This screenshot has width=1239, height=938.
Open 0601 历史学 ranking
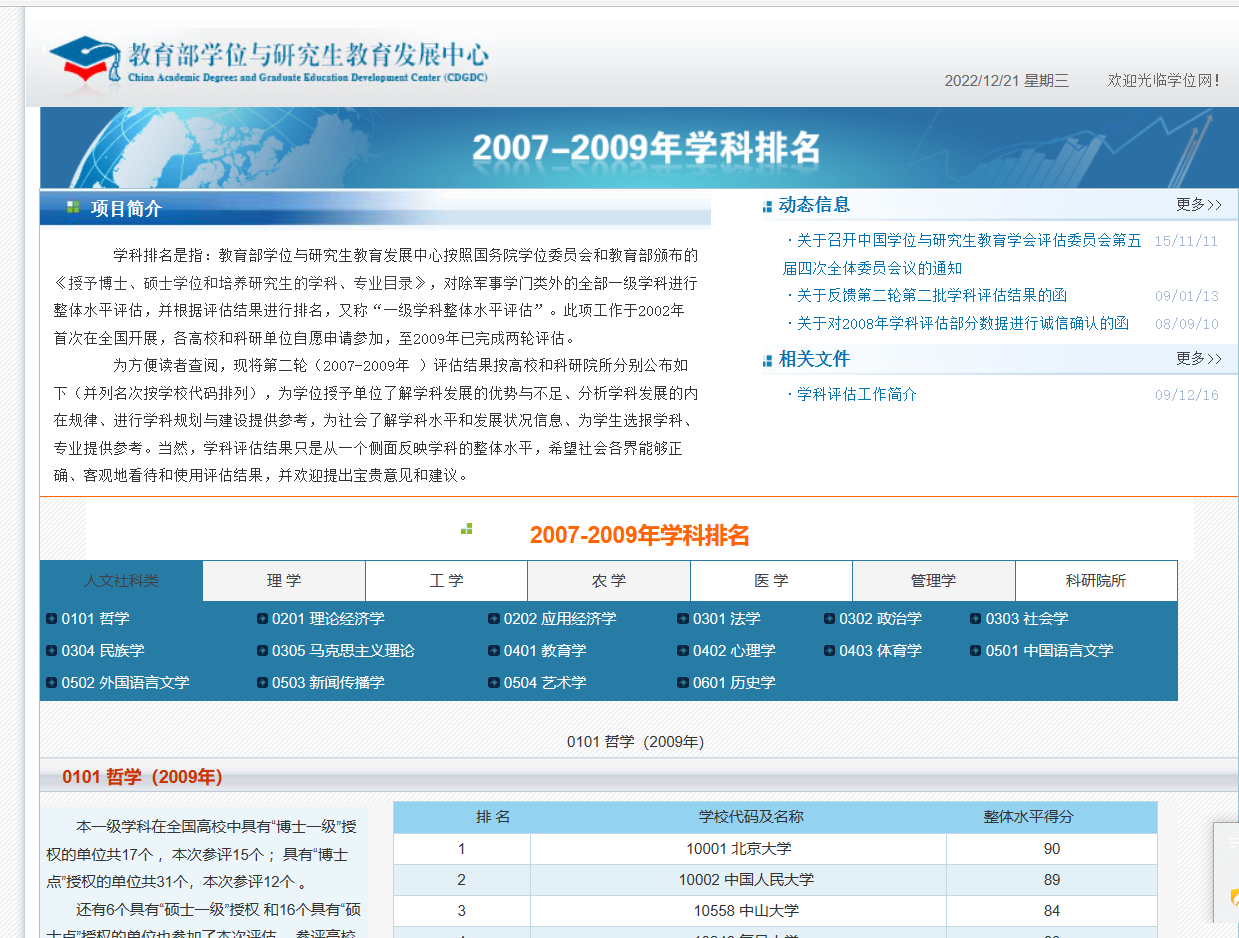tap(734, 683)
